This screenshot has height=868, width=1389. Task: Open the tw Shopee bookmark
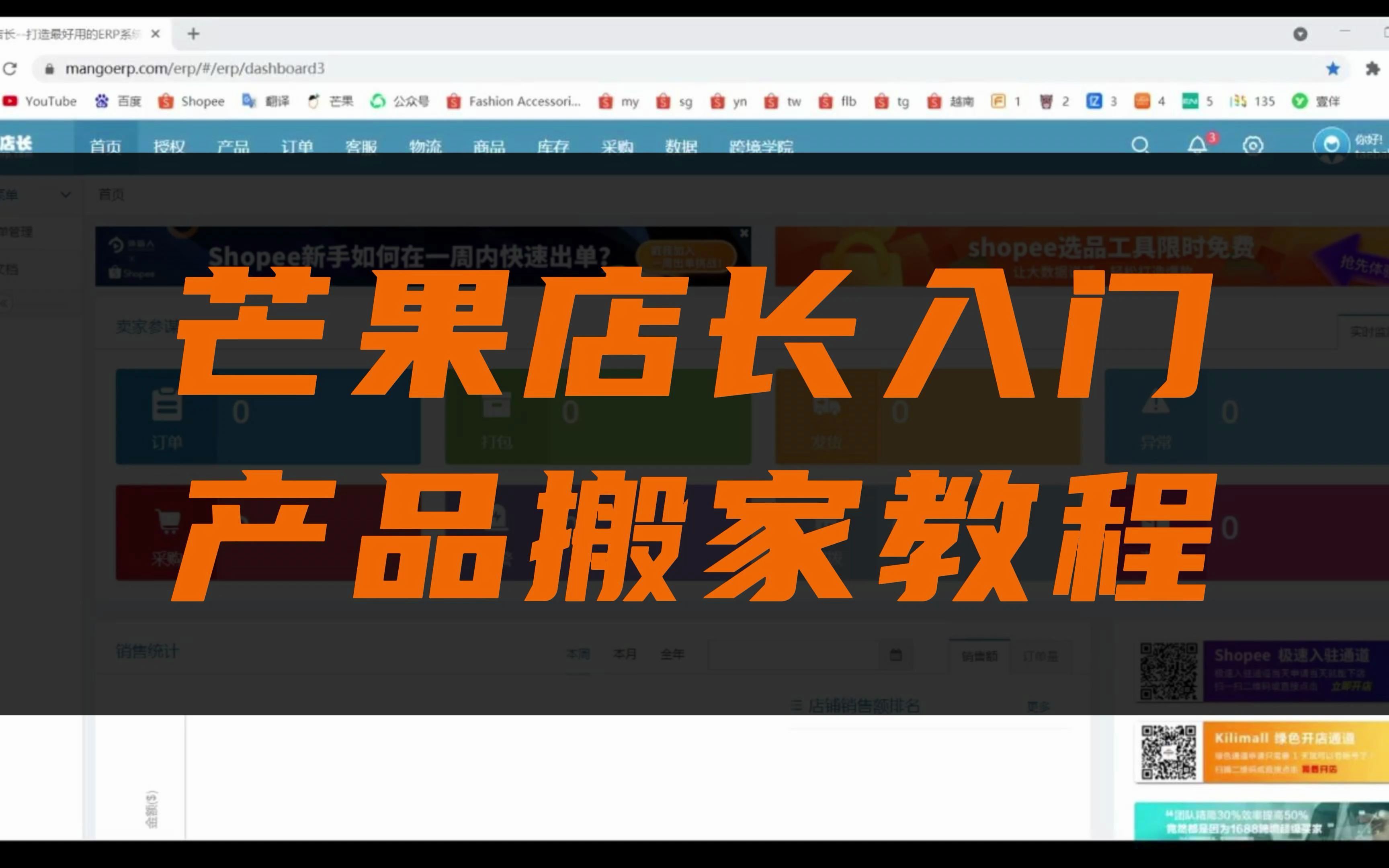(782, 102)
